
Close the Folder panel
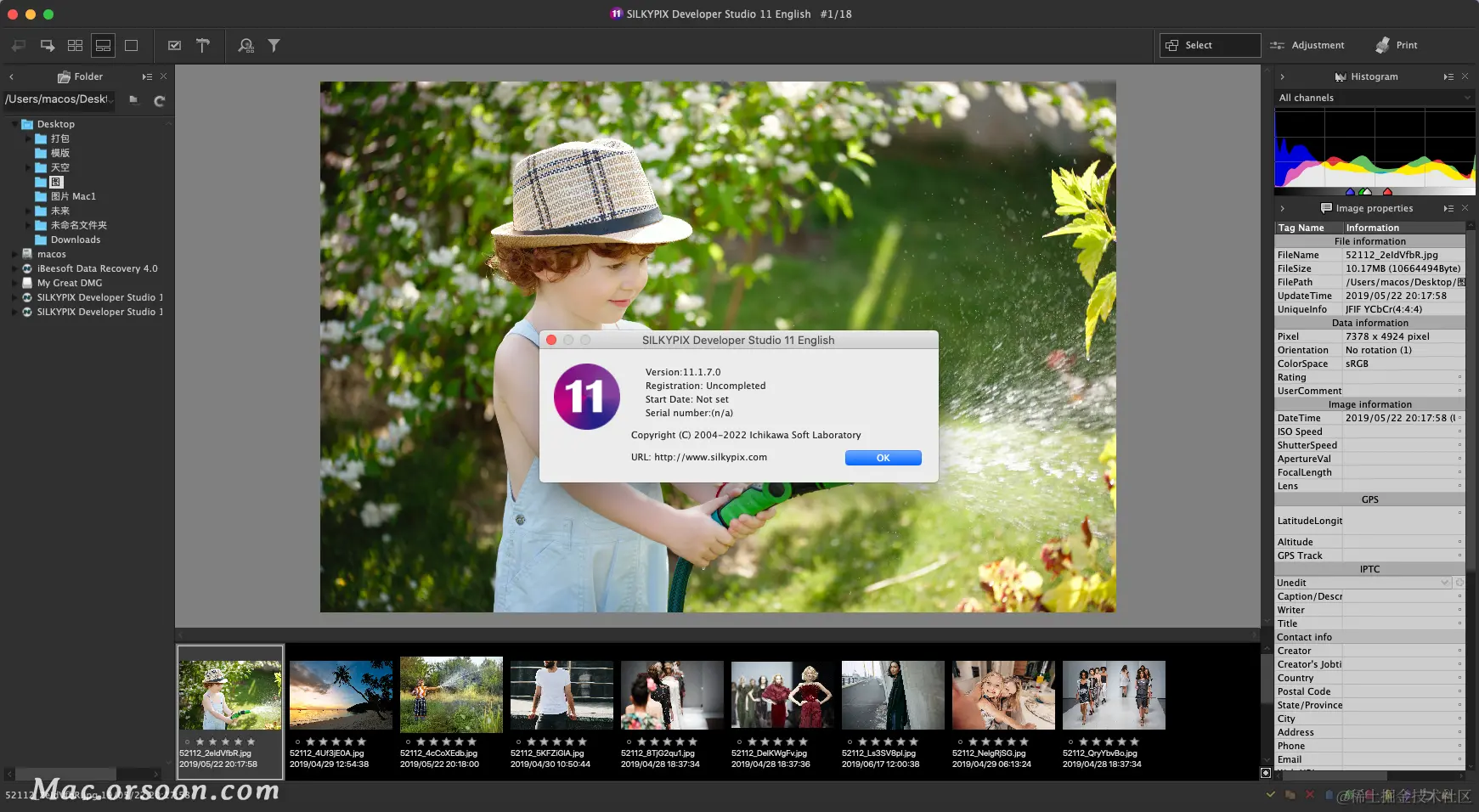tap(164, 76)
